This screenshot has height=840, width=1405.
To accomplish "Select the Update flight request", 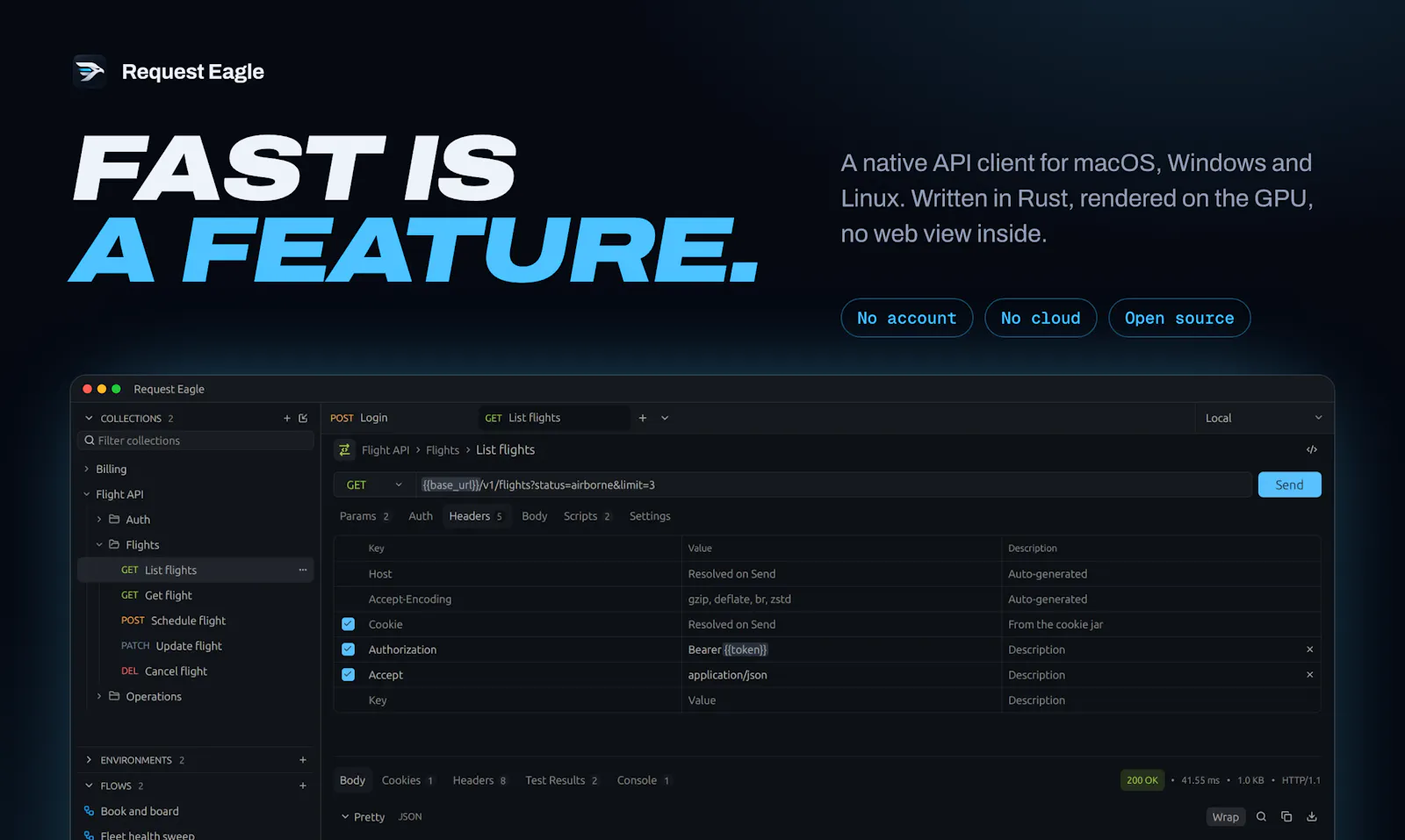I will [196, 646].
